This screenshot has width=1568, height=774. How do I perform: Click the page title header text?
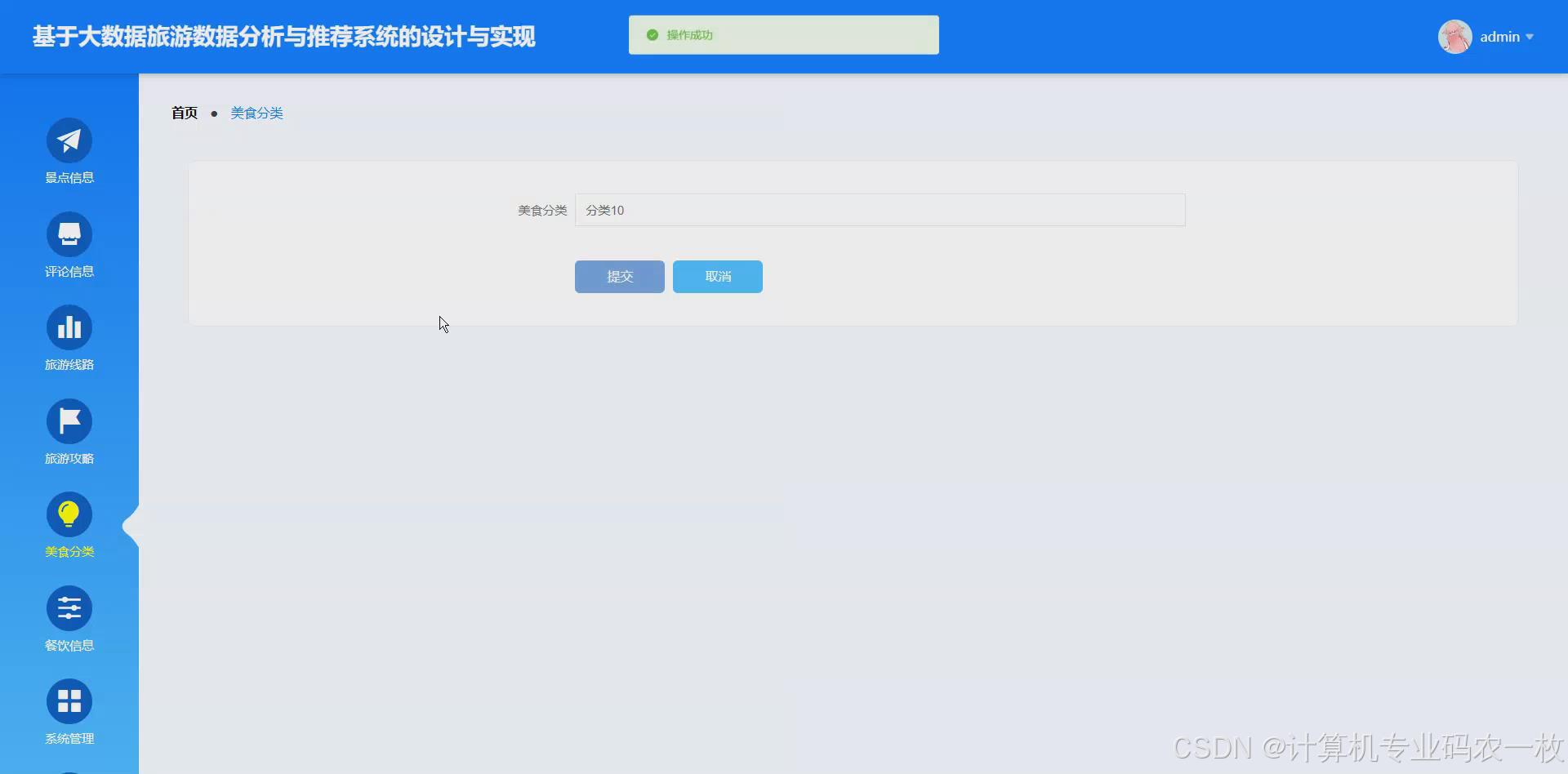pyautogui.click(x=283, y=36)
